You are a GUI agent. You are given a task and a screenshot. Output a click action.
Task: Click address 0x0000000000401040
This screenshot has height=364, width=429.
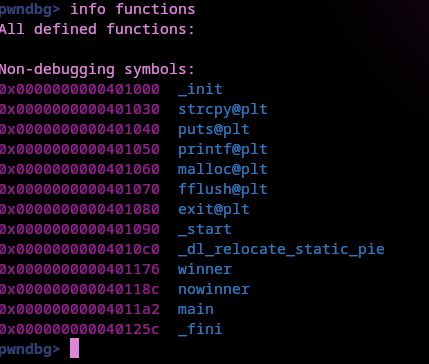79,129
